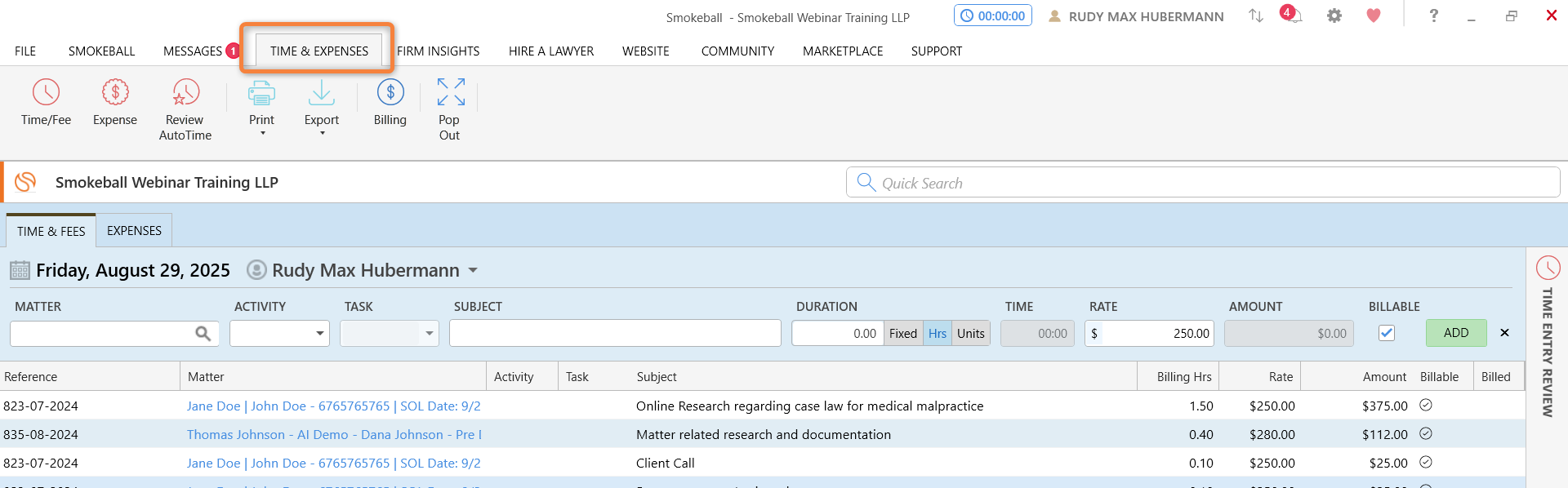Viewport: 1568px width, 488px height.
Task: Open the COMMUNITY tab
Action: [737, 51]
